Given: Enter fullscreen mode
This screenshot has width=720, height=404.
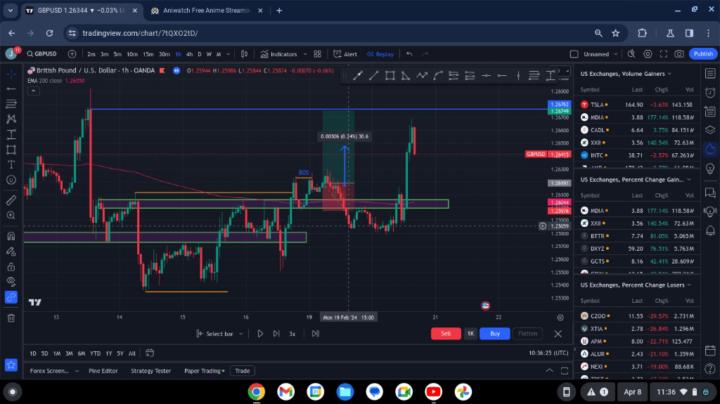Looking at the screenshot, I should coord(664,54).
